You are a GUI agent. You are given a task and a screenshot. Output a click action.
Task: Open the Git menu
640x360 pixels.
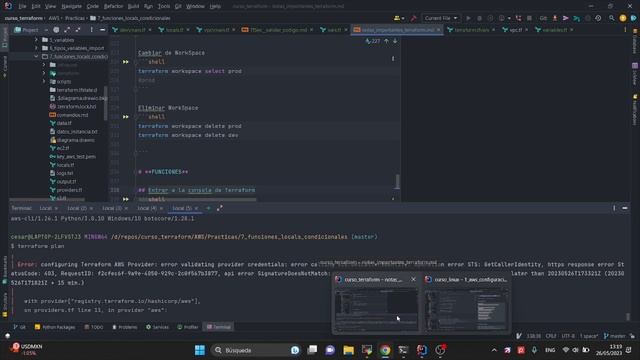point(178,6)
